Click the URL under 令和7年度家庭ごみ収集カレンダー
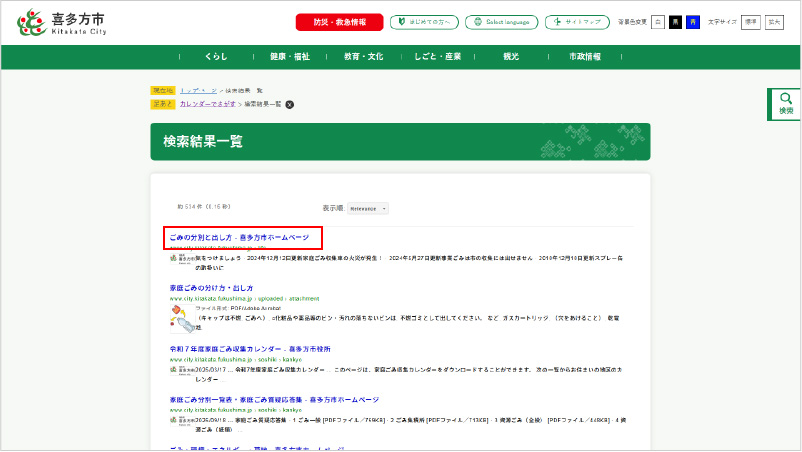This screenshot has height=452, width=802. click(x=236, y=359)
